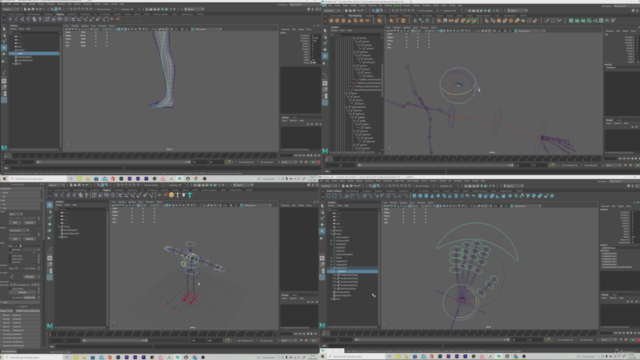Click the range slider bar in full-character window
This screenshot has height=360, width=640.
click(115, 340)
